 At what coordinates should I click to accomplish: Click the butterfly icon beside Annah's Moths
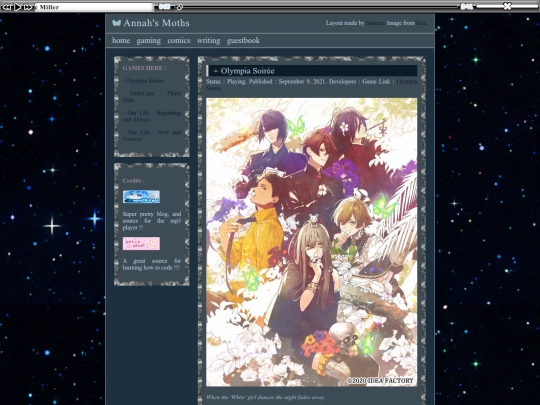[116, 23]
